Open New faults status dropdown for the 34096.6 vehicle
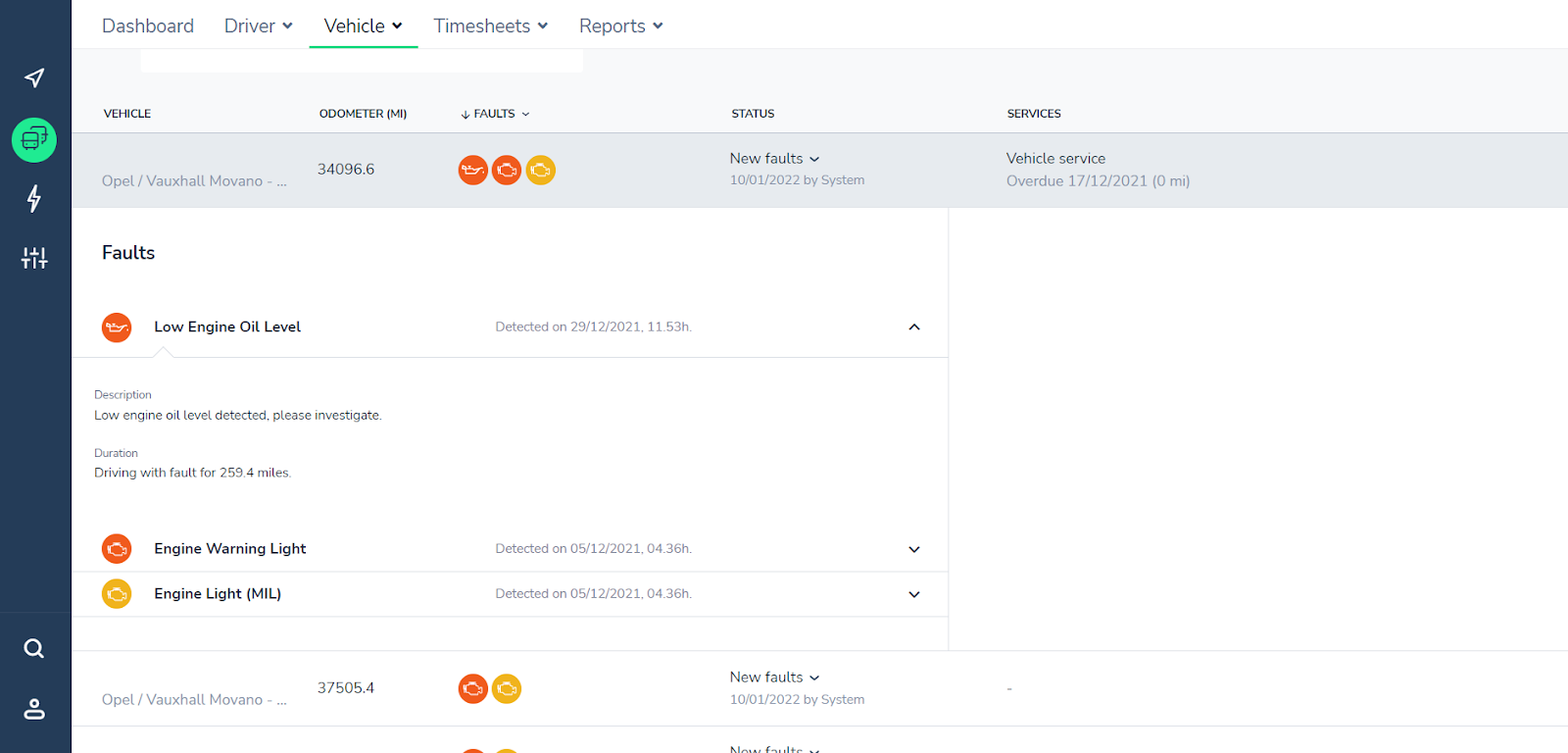The image size is (1568, 753). pos(775,159)
